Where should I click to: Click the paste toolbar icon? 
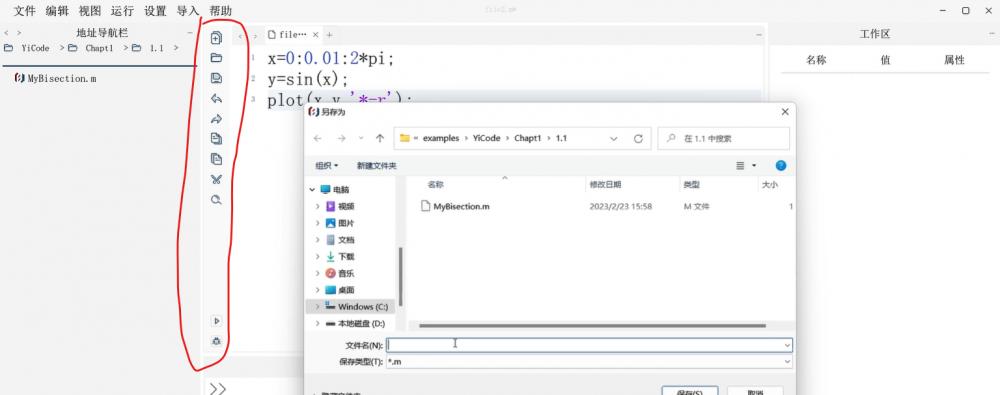(216, 159)
